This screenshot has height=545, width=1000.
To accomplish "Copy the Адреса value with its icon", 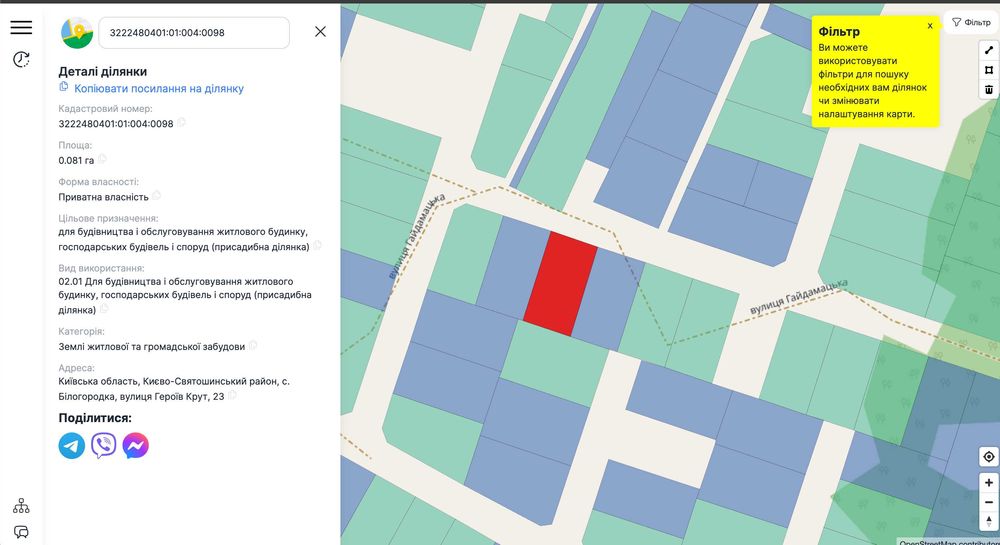I will [x=232, y=395].
